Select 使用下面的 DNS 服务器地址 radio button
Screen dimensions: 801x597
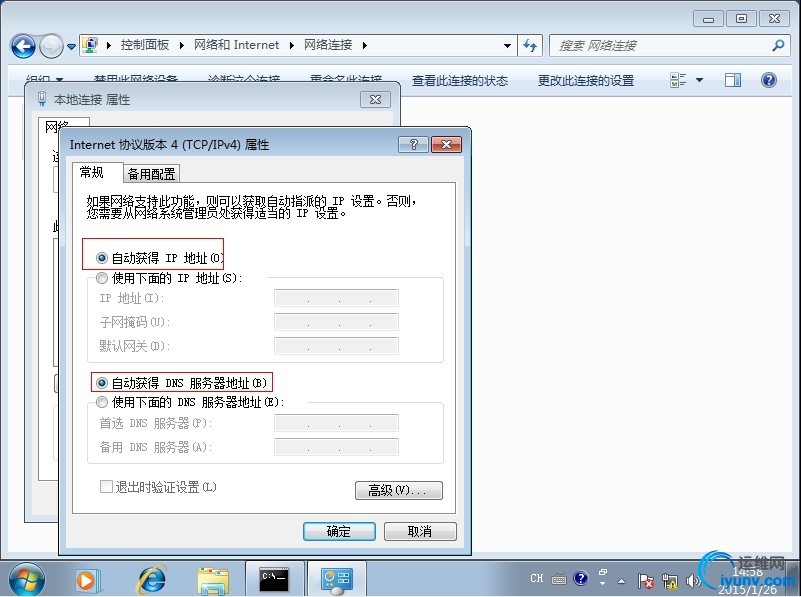pos(102,402)
